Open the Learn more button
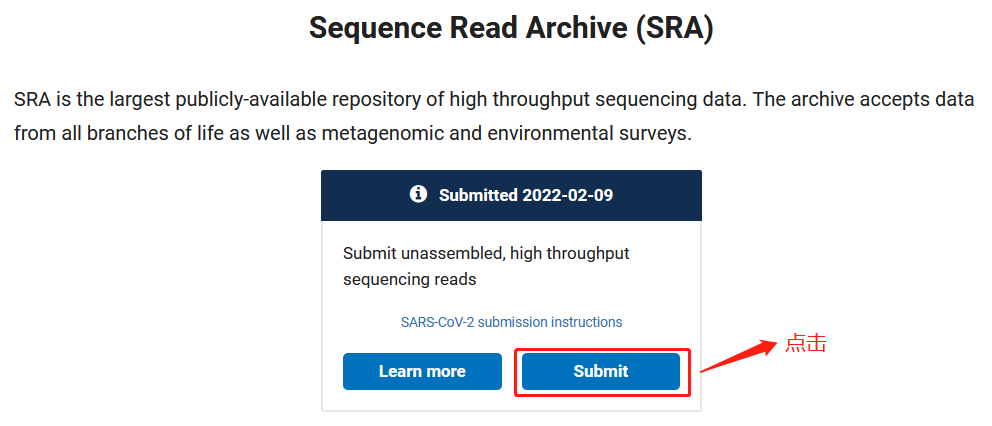 point(422,372)
